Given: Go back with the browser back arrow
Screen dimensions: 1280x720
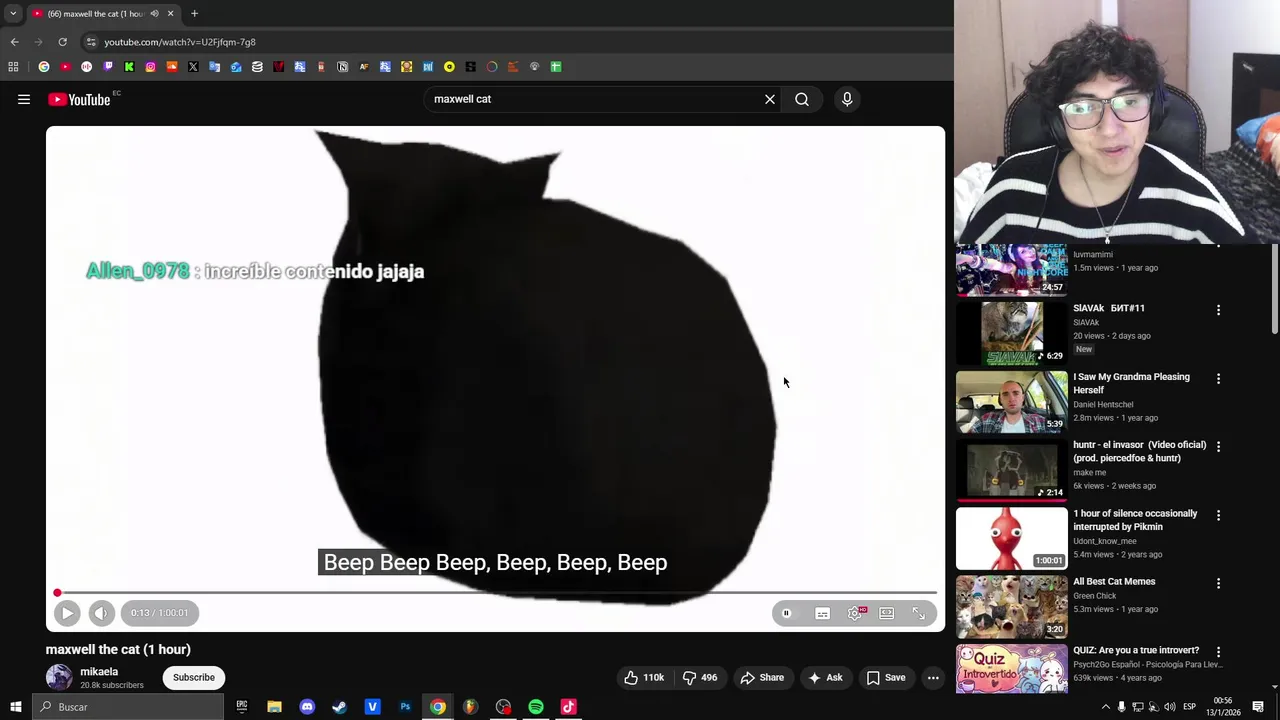Looking at the screenshot, I should (x=14, y=42).
